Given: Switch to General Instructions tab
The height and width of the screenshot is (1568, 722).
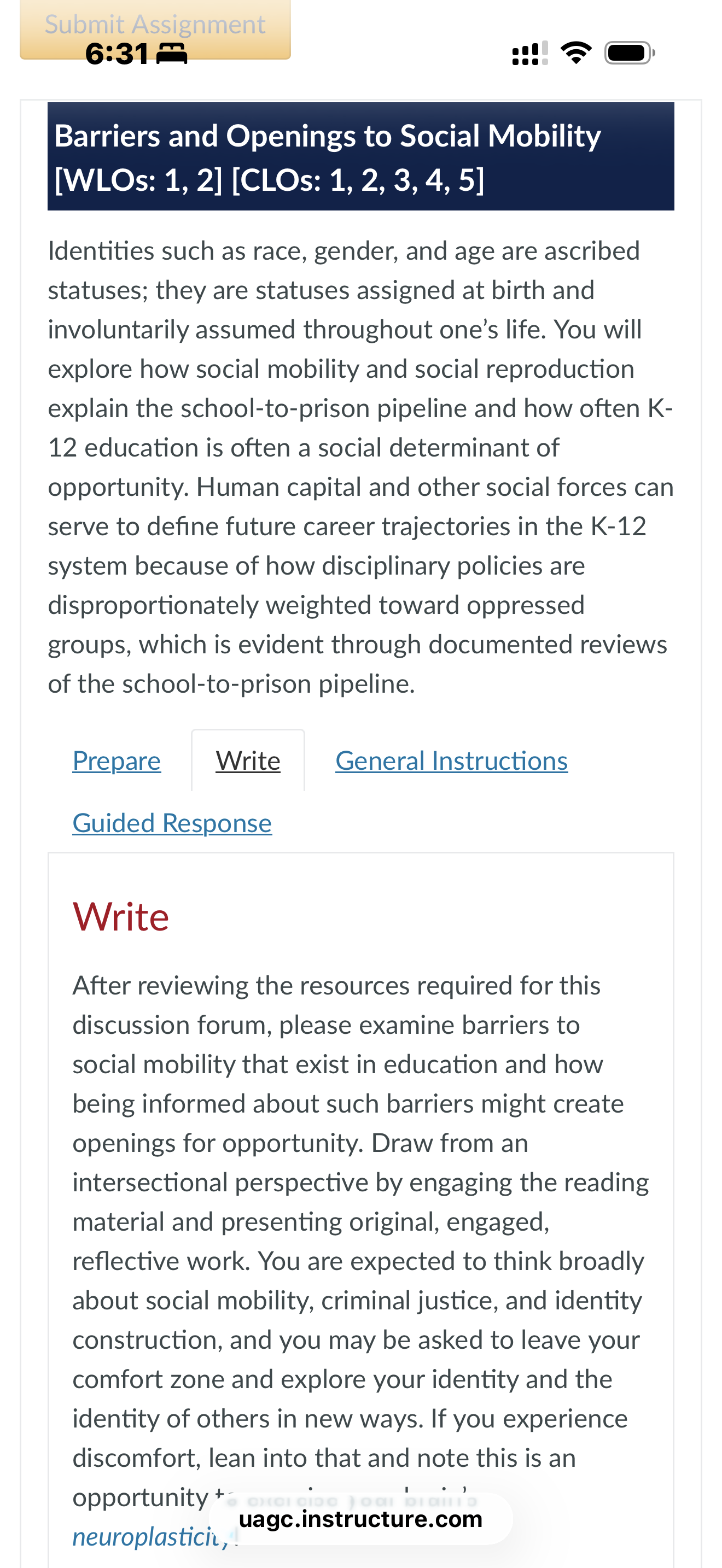Looking at the screenshot, I should pos(451,761).
